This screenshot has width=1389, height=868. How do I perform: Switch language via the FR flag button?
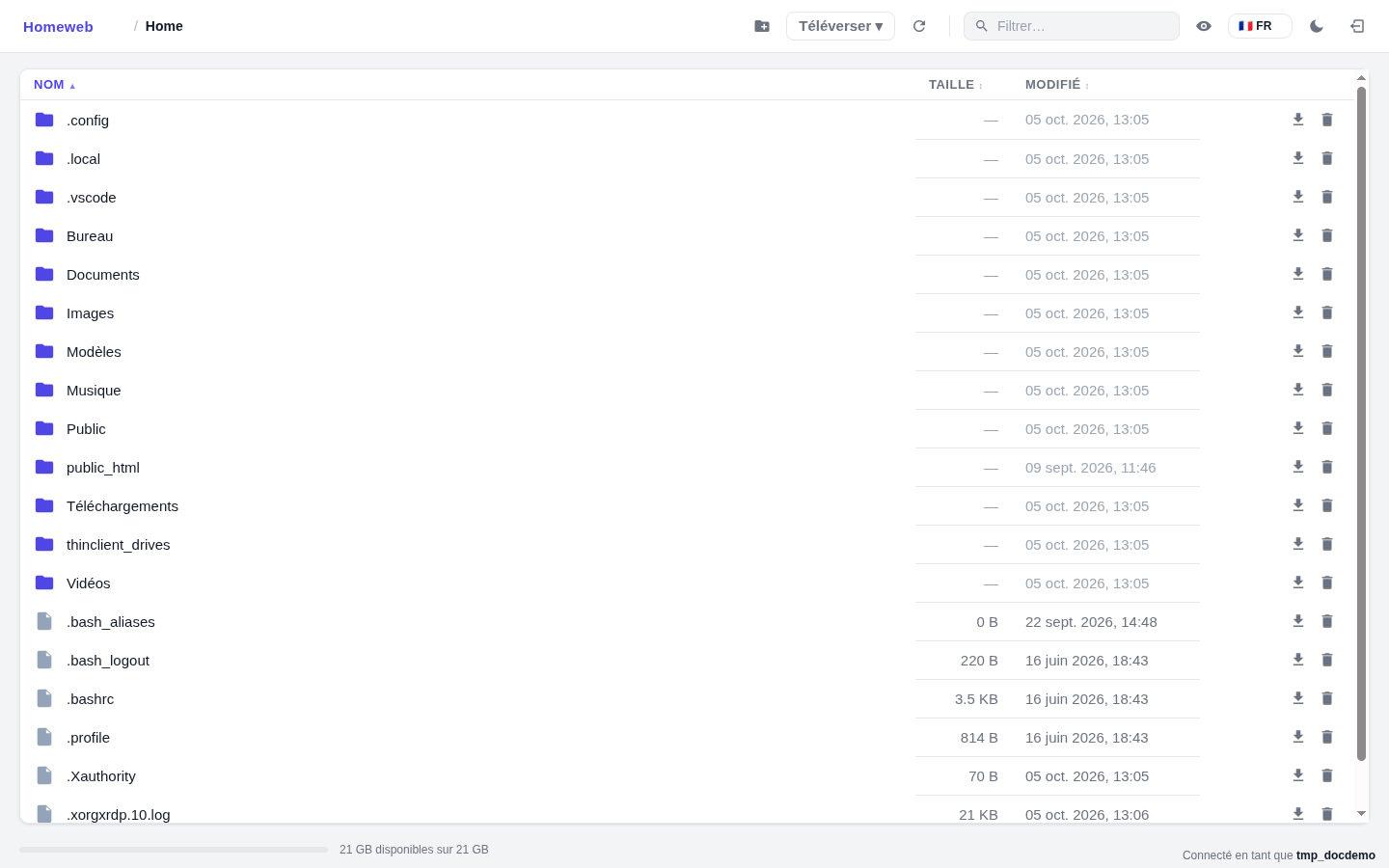(x=1260, y=26)
